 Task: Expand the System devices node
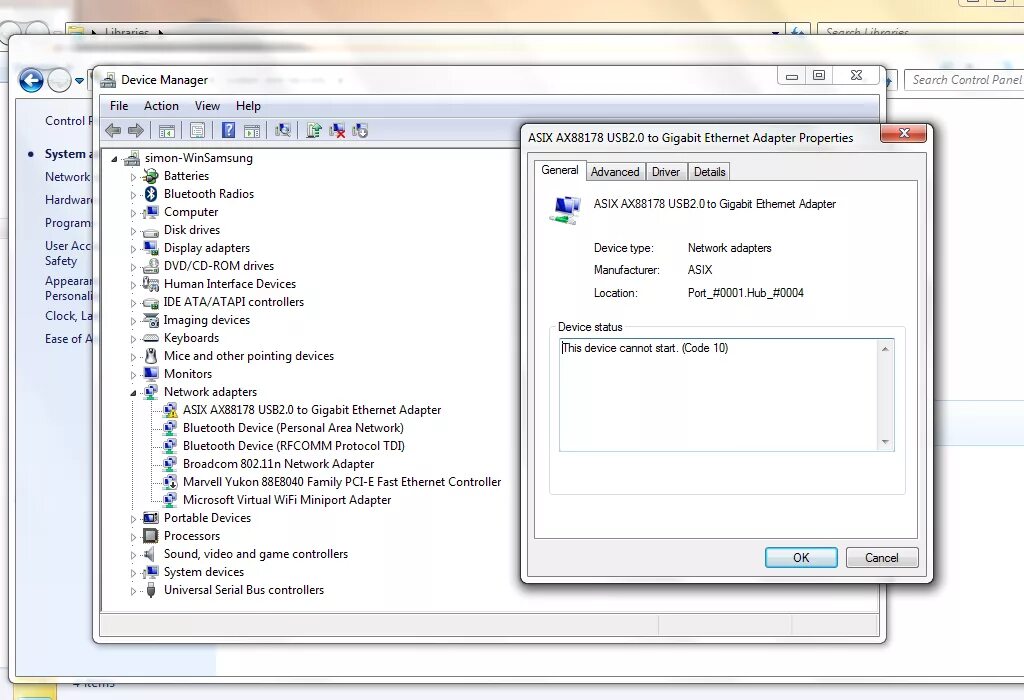click(133, 573)
